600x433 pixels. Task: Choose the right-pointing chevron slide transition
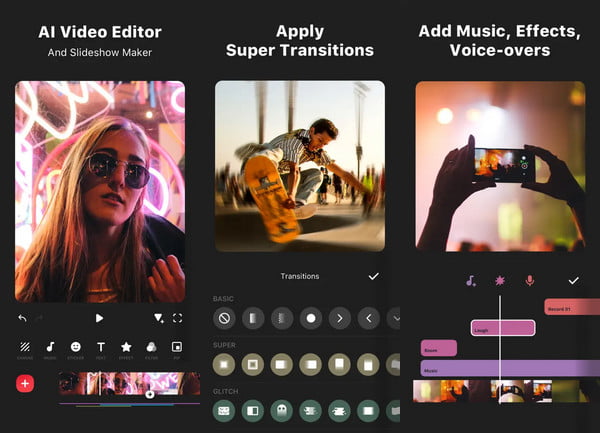(339, 318)
